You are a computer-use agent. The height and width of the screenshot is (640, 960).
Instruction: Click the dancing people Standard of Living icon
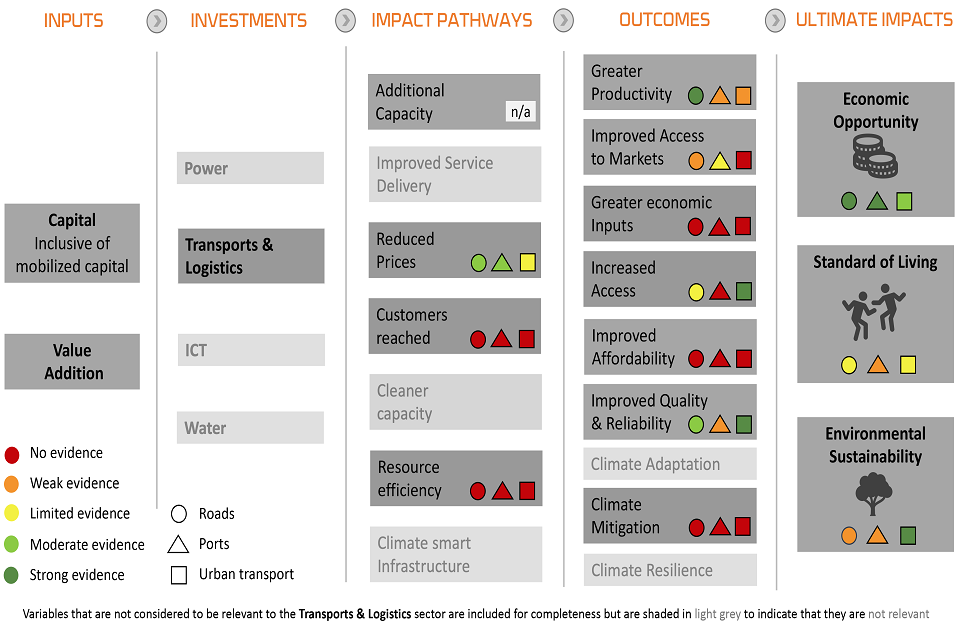coord(875,310)
